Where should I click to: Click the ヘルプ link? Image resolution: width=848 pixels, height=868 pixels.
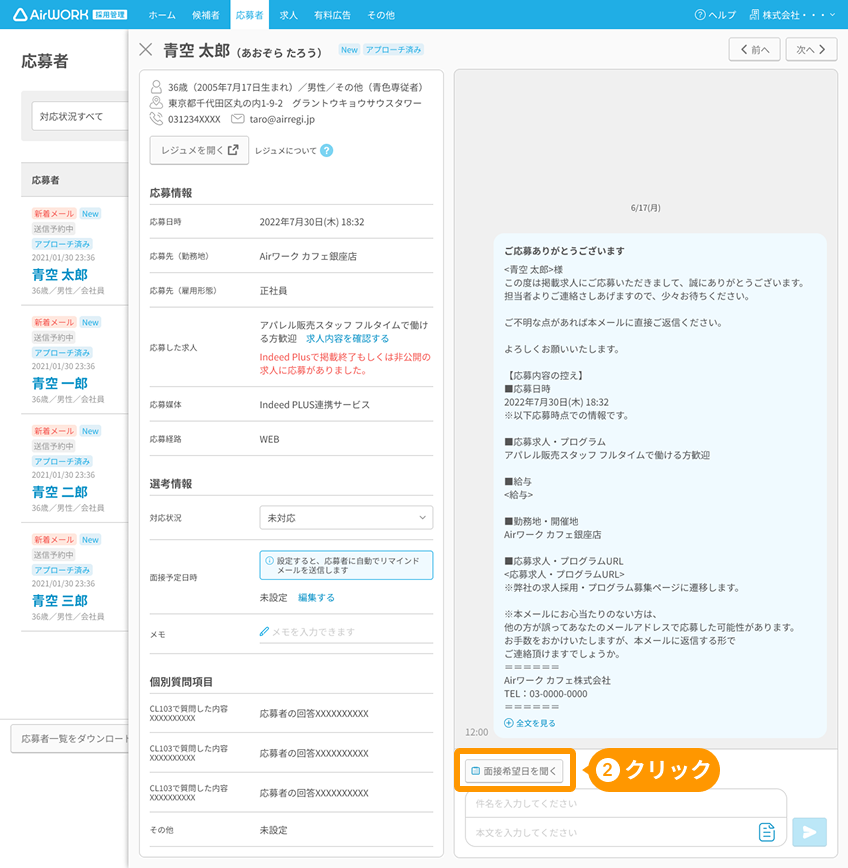pyautogui.click(x=722, y=15)
